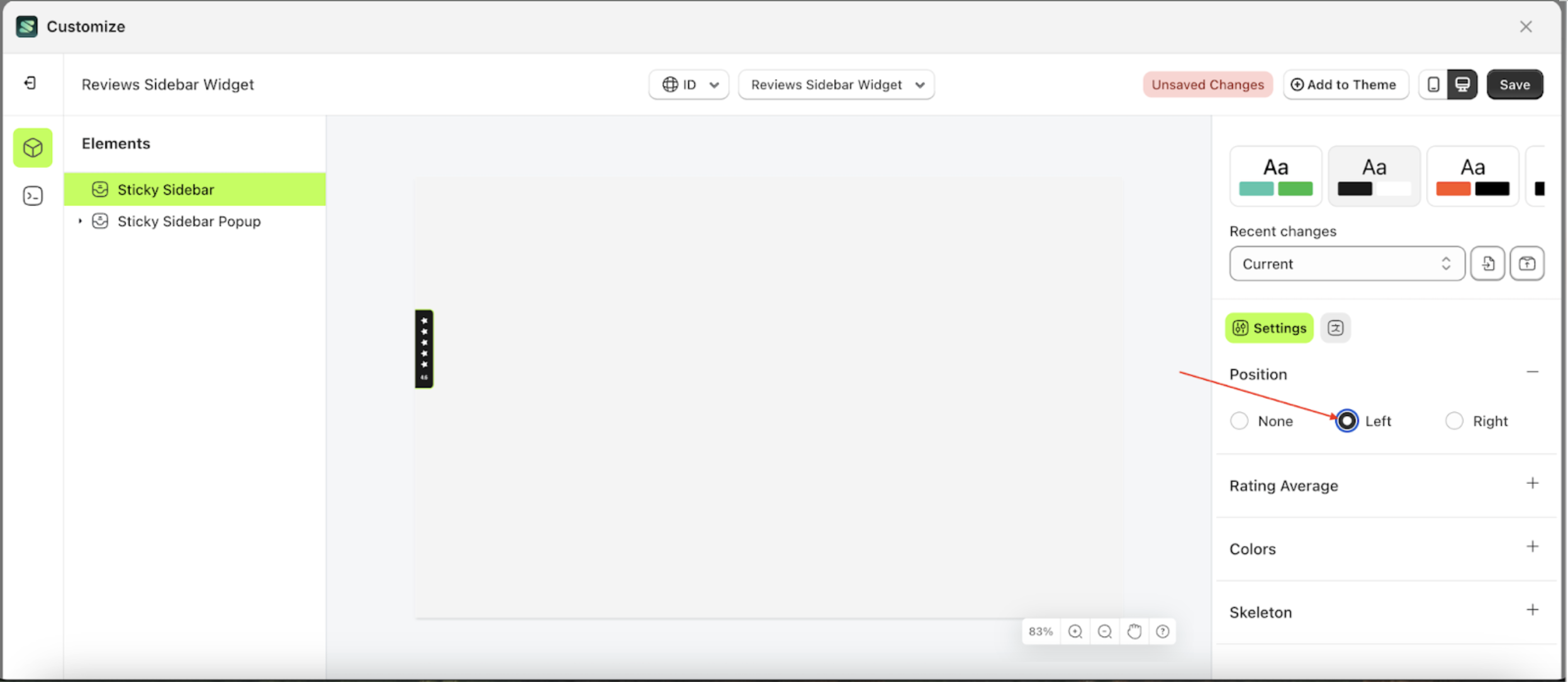Open the ID language selector
This screenshot has width=1568, height=682.
click(x=688, y=84)
